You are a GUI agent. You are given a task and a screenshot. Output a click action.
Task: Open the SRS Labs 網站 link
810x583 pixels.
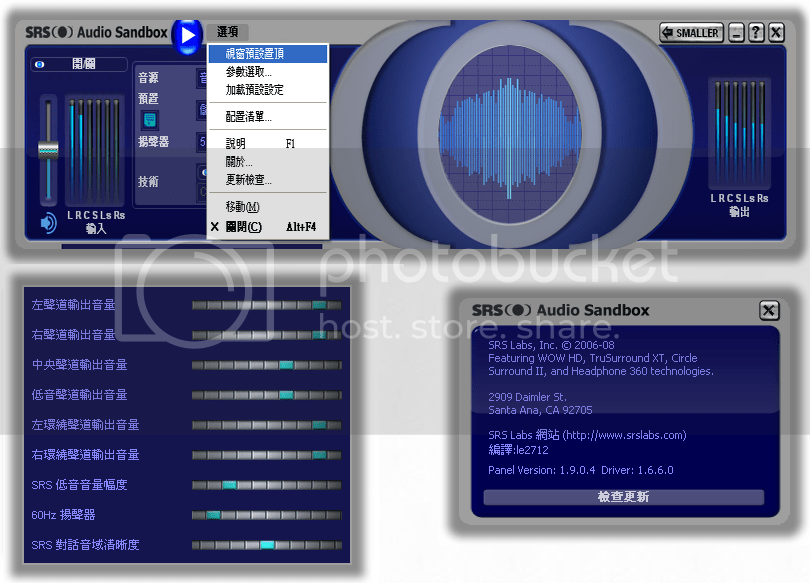point(587,435)
